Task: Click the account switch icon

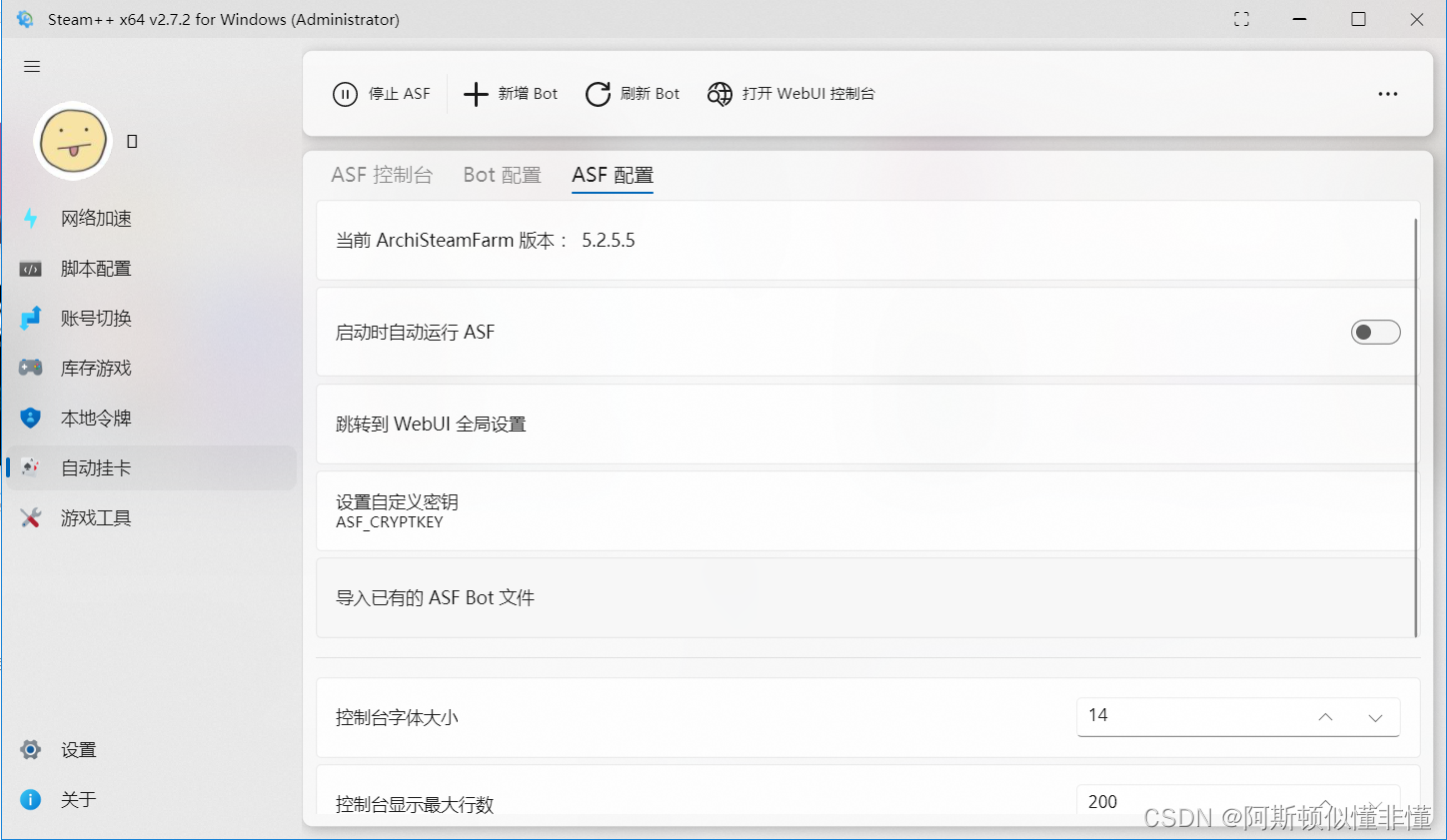Action: pos(31,318)
